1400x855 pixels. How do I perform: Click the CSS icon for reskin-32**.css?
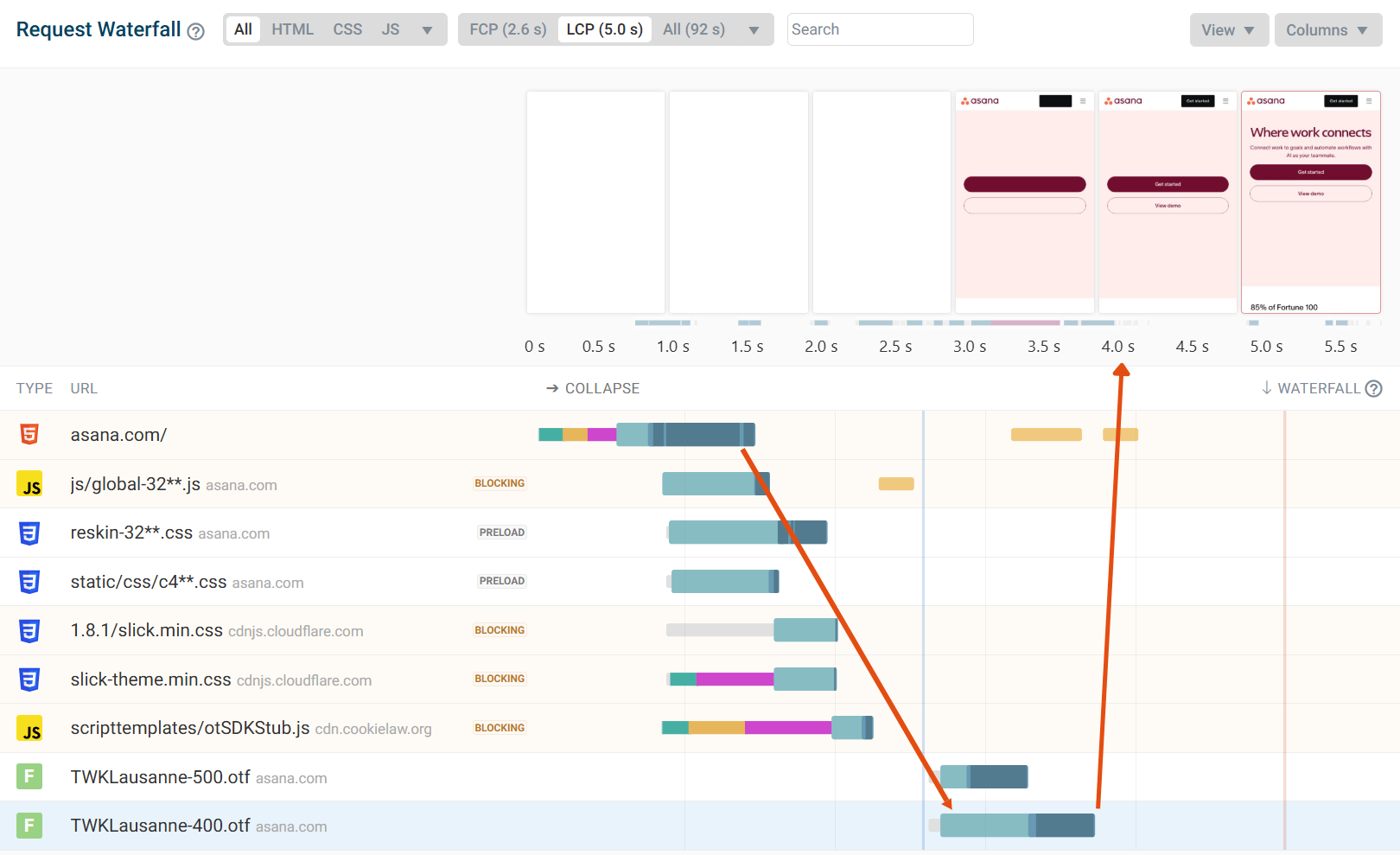click(x=29, y=533)
